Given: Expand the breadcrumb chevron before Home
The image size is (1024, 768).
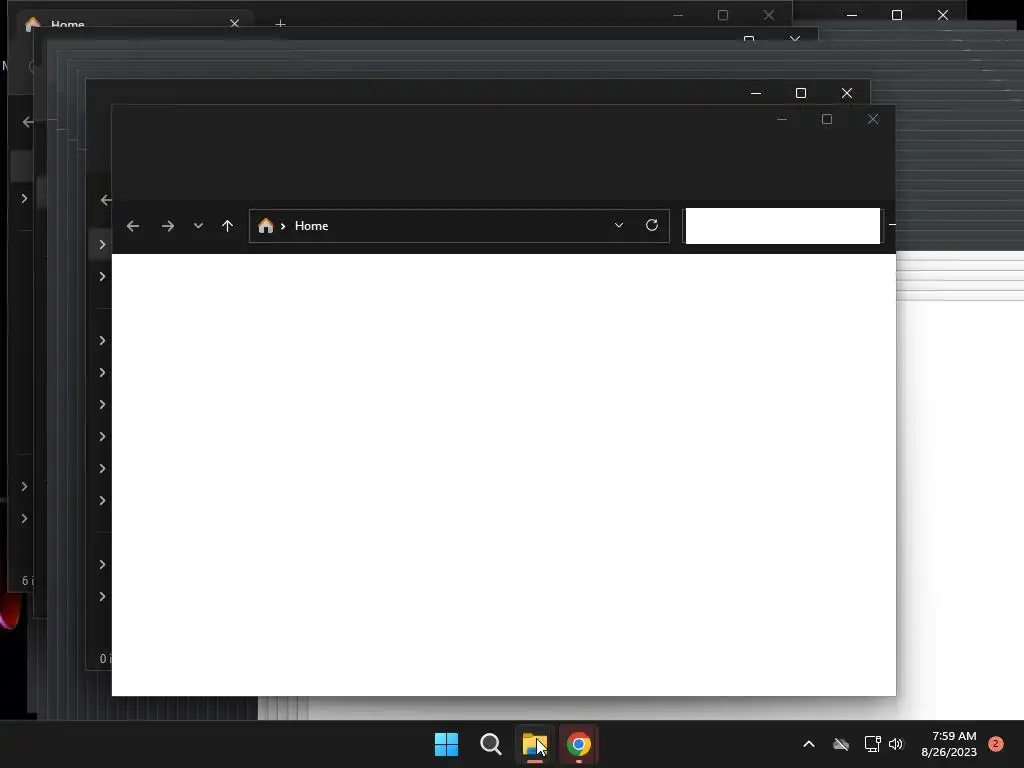Looking at the screenshot, I should pos(283,226).
